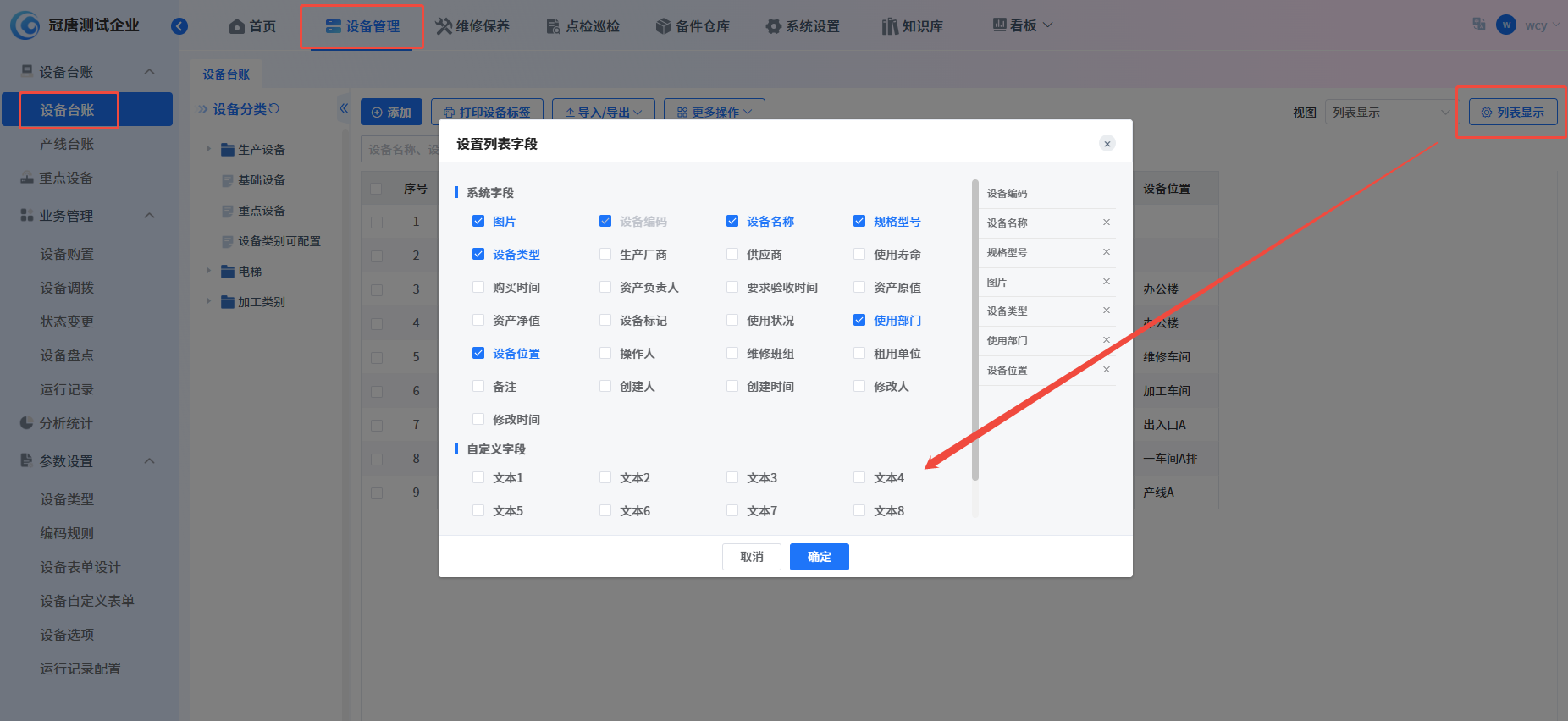Close the 设置列表字段 dialog
This screenshot has width=1568, height=721.
click(1107, 144)
